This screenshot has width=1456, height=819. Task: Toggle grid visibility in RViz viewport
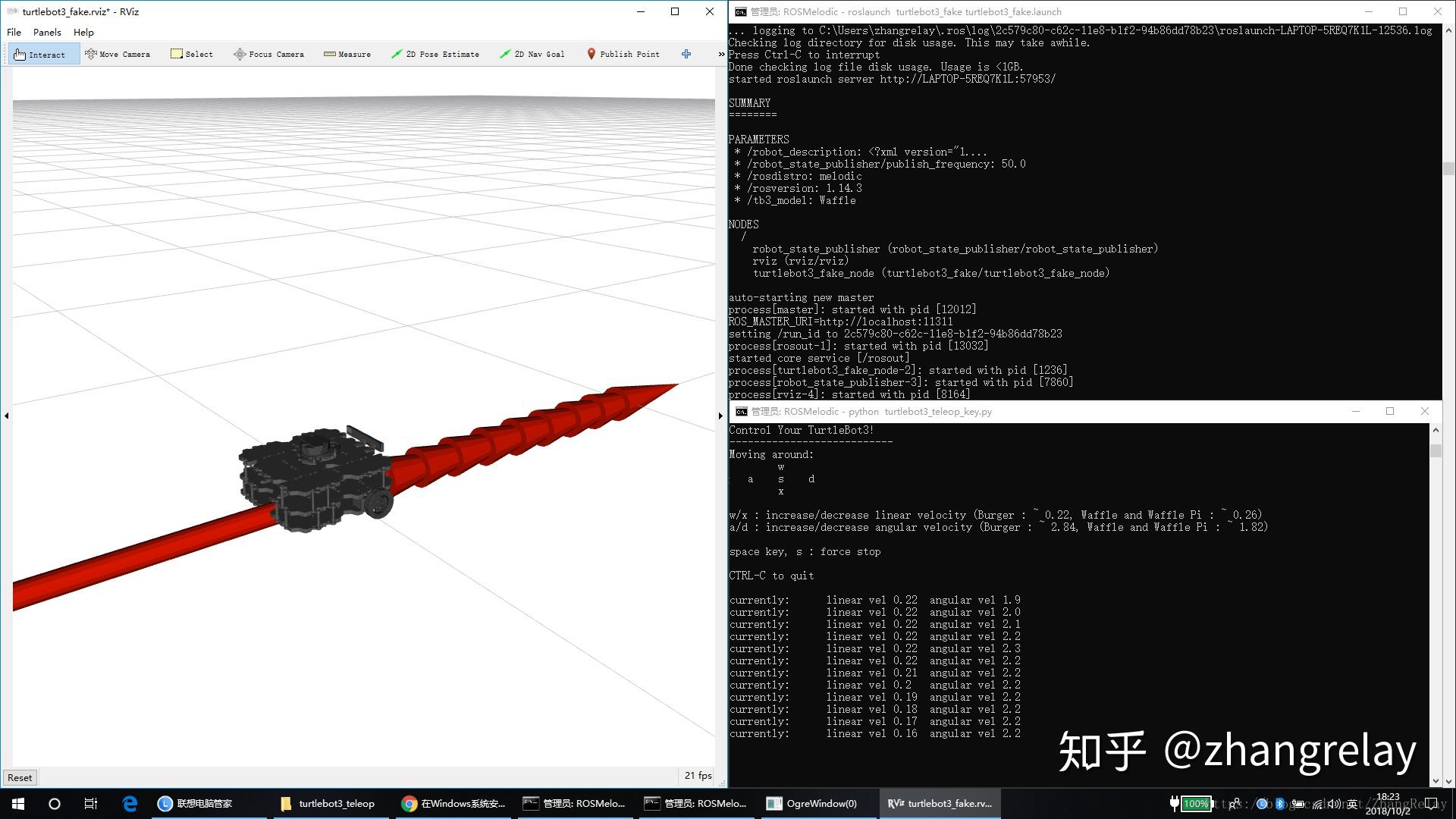(x=5, y=413)
